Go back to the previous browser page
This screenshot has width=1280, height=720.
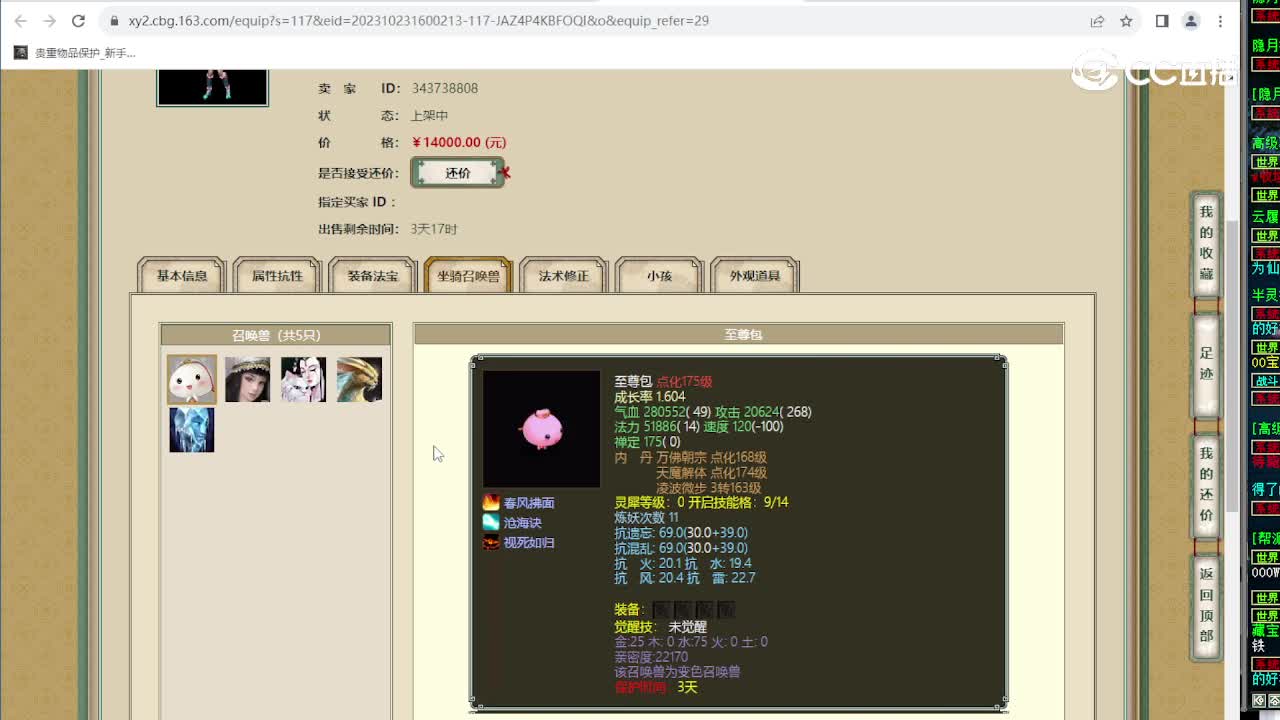pyautogui.click(x=20, y=20)
